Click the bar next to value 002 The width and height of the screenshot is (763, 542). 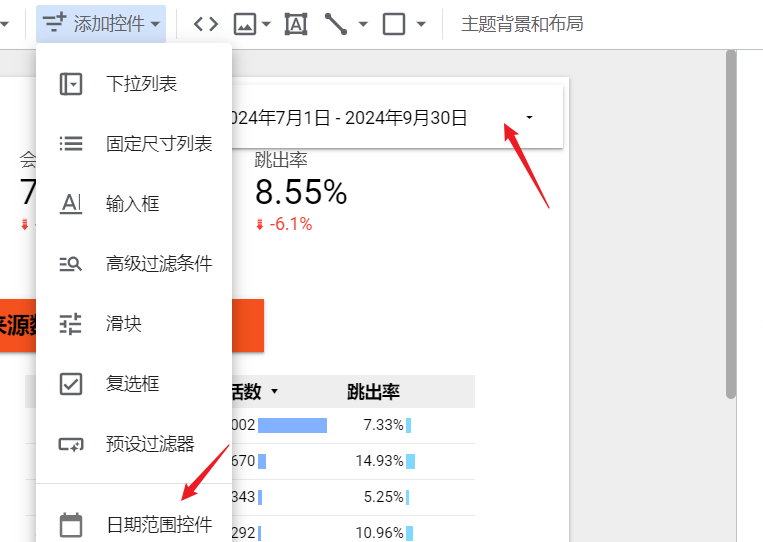292,425
